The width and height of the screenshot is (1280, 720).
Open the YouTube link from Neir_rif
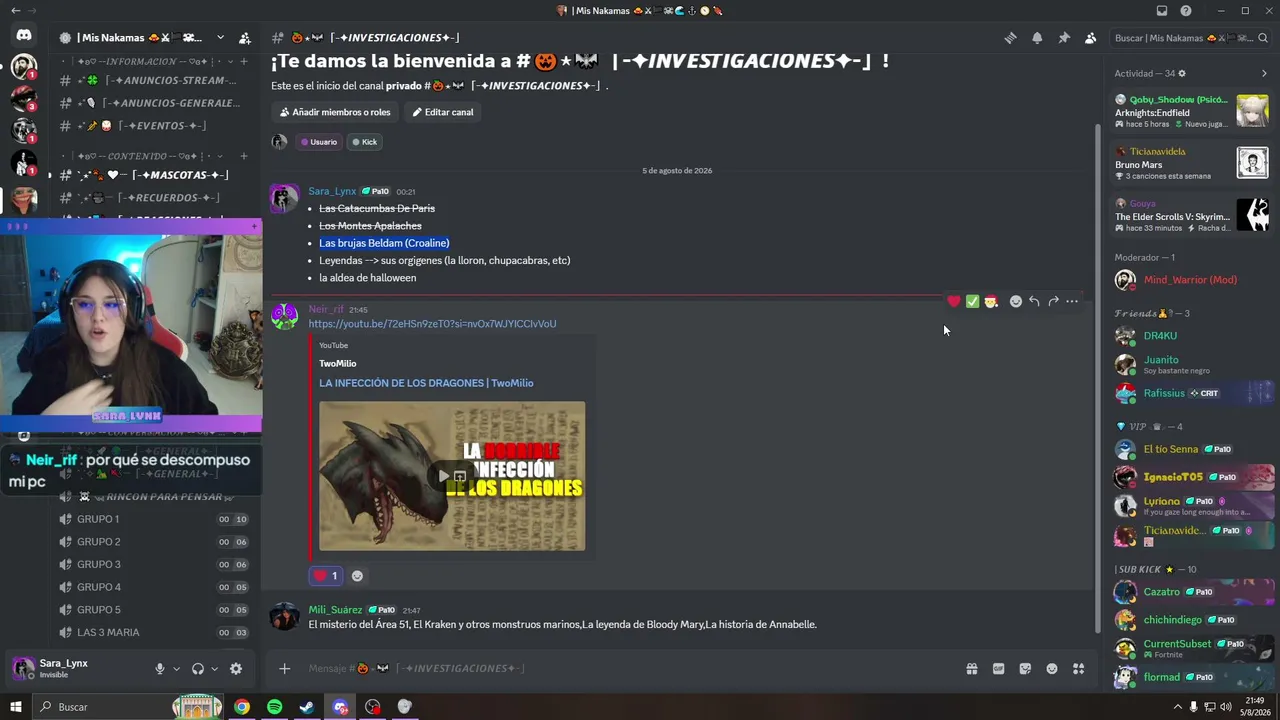(432, 324)
